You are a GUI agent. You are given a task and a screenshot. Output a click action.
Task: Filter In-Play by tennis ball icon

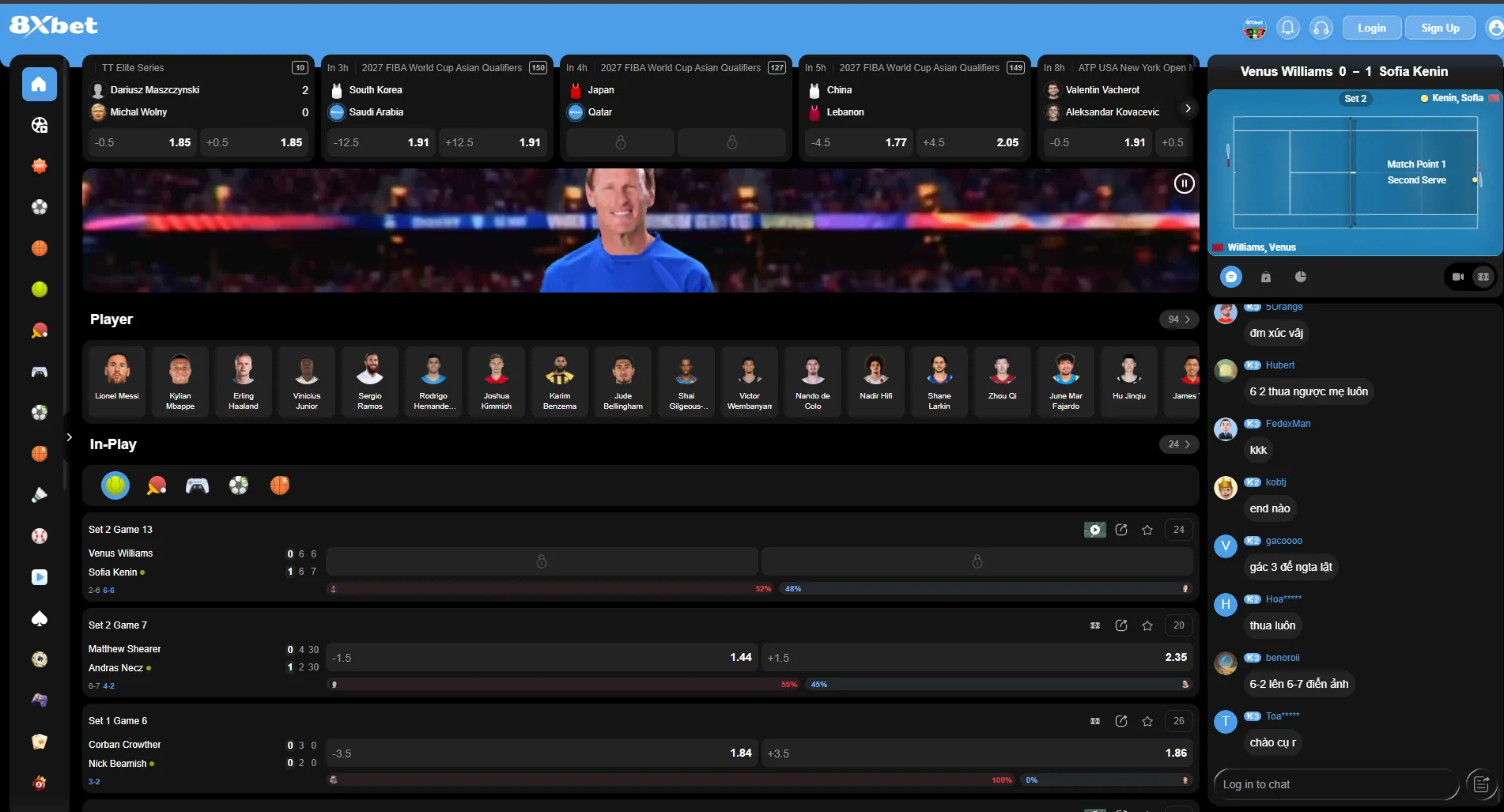click(x=115, y=485)
